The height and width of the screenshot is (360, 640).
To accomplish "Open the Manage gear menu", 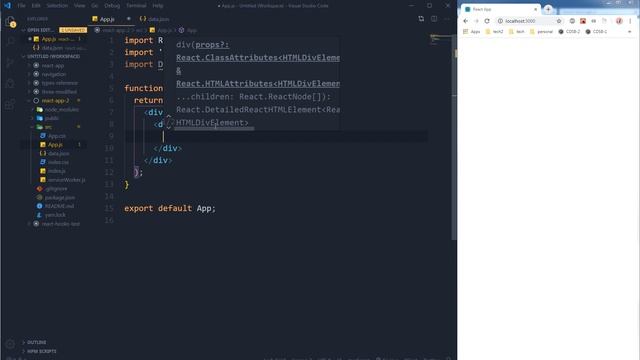I will pos(10,344).
